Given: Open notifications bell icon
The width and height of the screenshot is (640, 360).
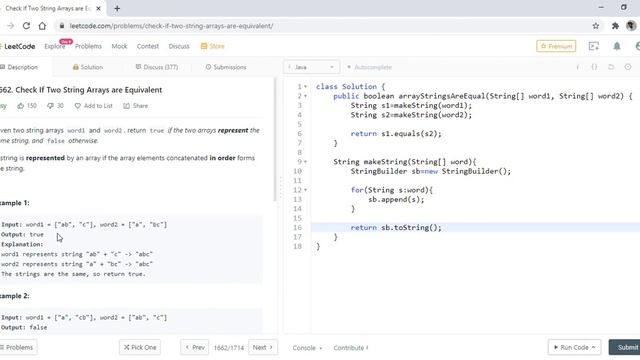Looking at the screenshot, I should [x=617, y=46].
